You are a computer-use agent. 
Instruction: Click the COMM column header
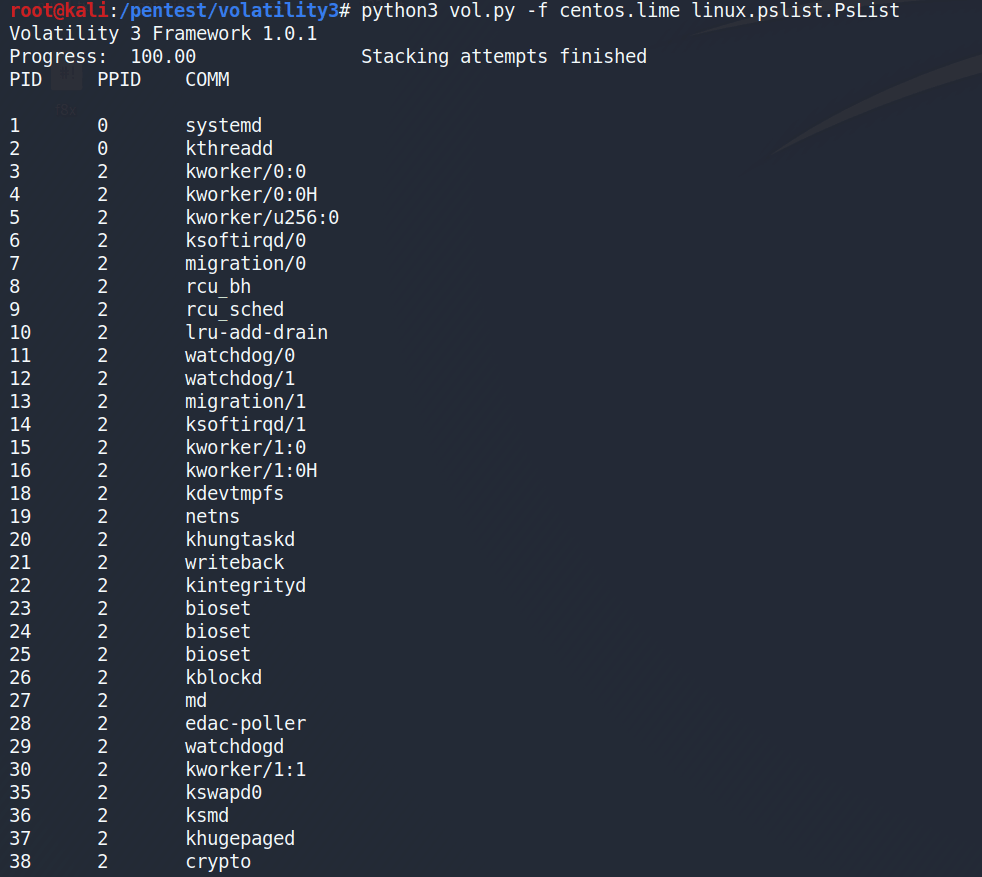[x=207, y=79]
